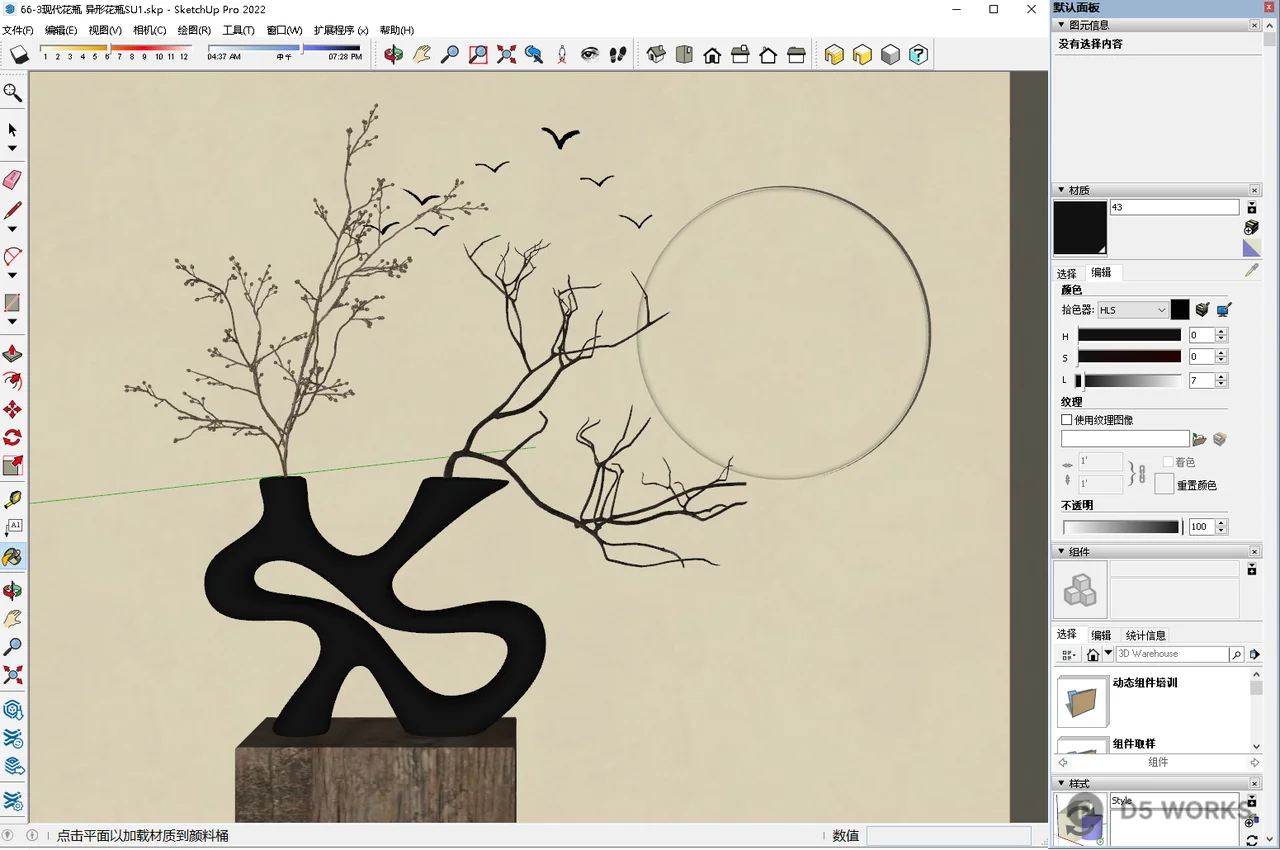
Task: Click the black color swatch beside HLS
Action: [1180, 310]
